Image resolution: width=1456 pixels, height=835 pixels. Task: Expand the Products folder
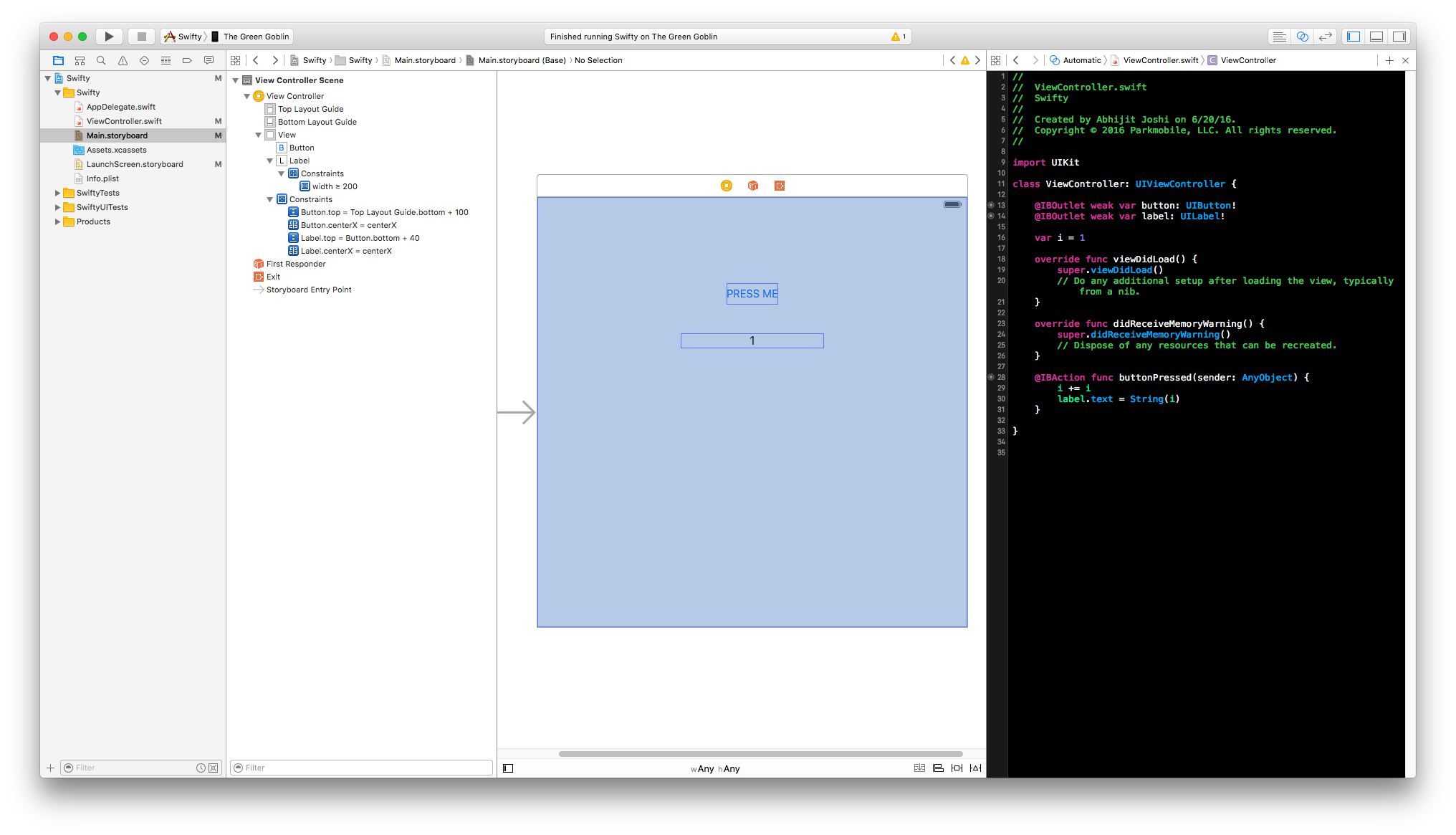point(58,221)
